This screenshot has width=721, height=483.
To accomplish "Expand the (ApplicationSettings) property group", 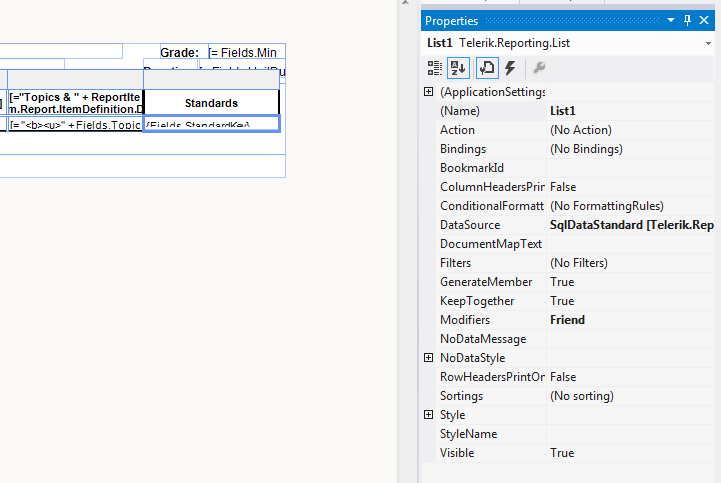I will tap(429, 92).
